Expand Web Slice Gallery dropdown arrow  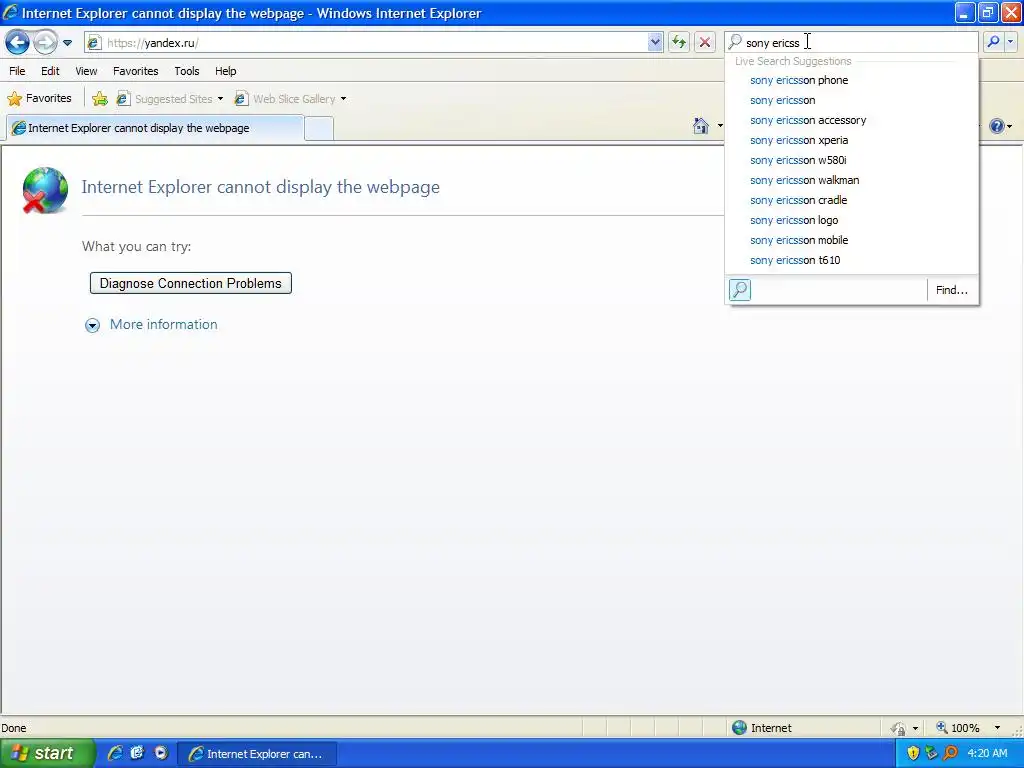(344, 99)
